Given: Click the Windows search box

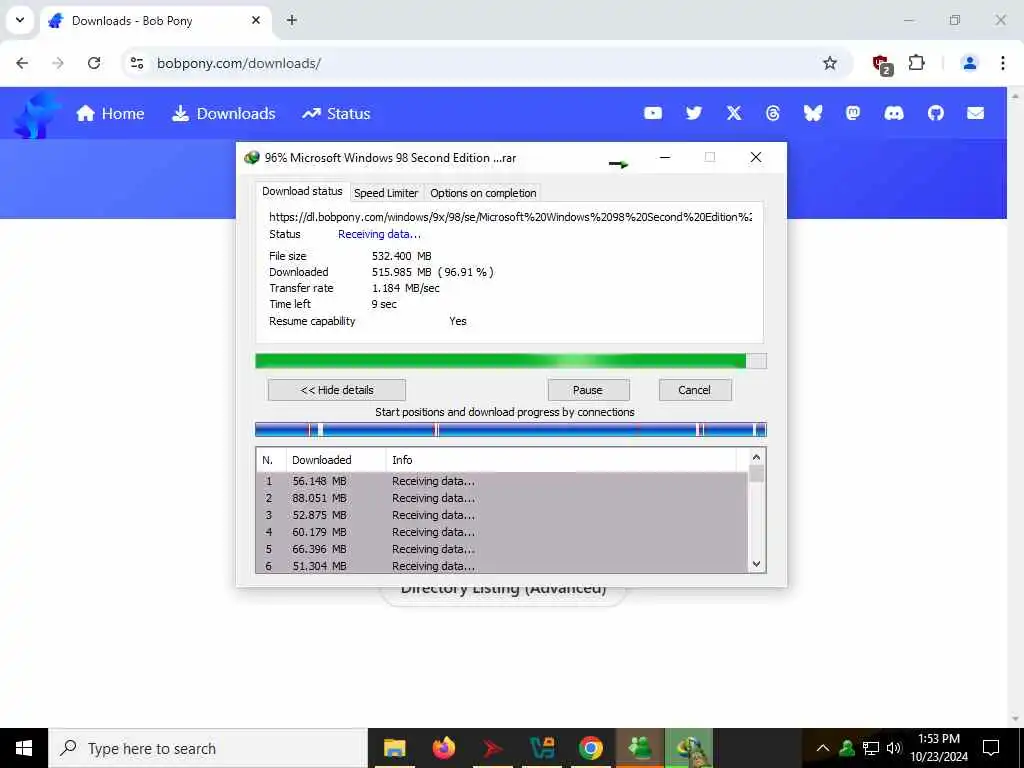Looking at the screenshot, I should tap(208, 748).
